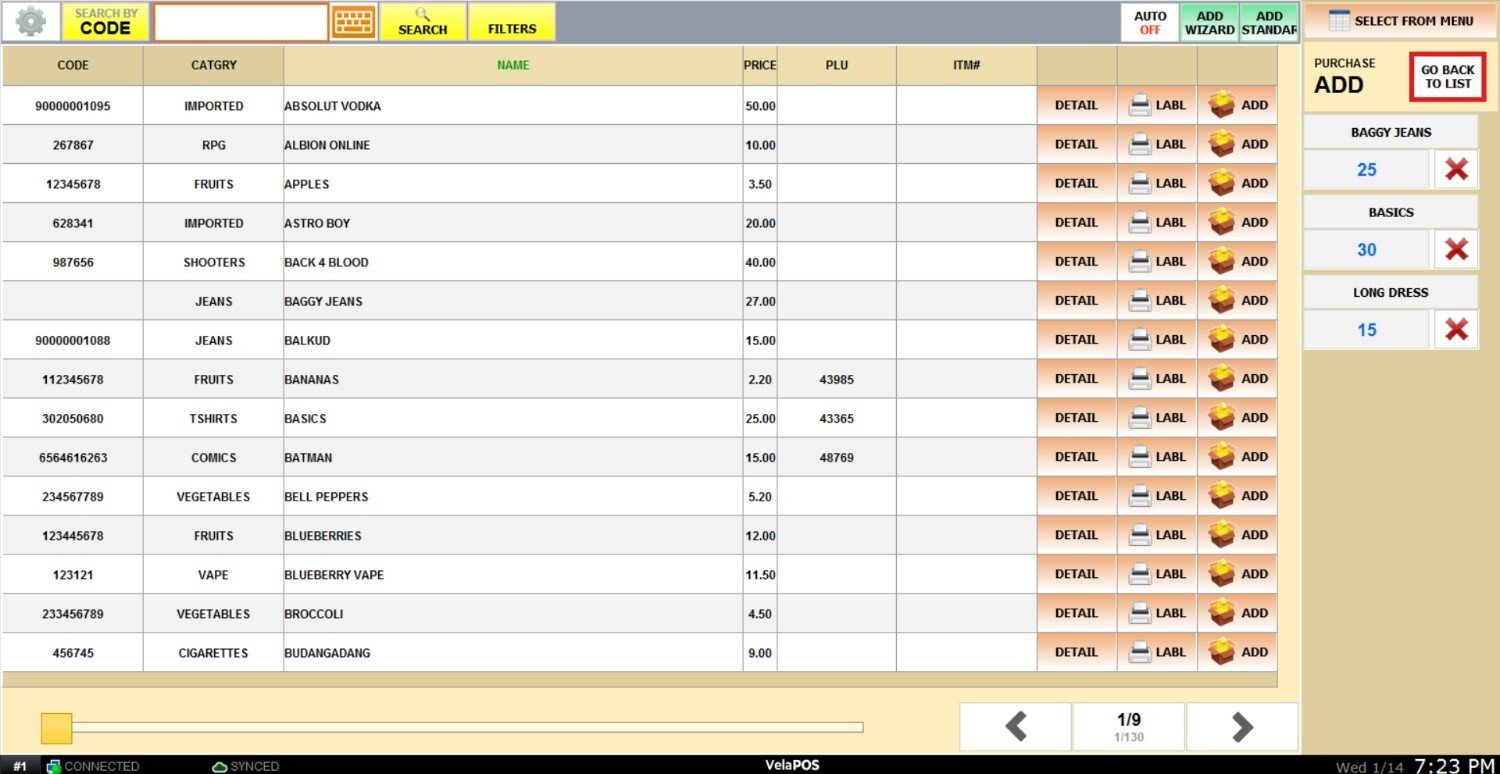Click the search text input field
Viewport: 1500px width, 774px height.
(241, 22)
